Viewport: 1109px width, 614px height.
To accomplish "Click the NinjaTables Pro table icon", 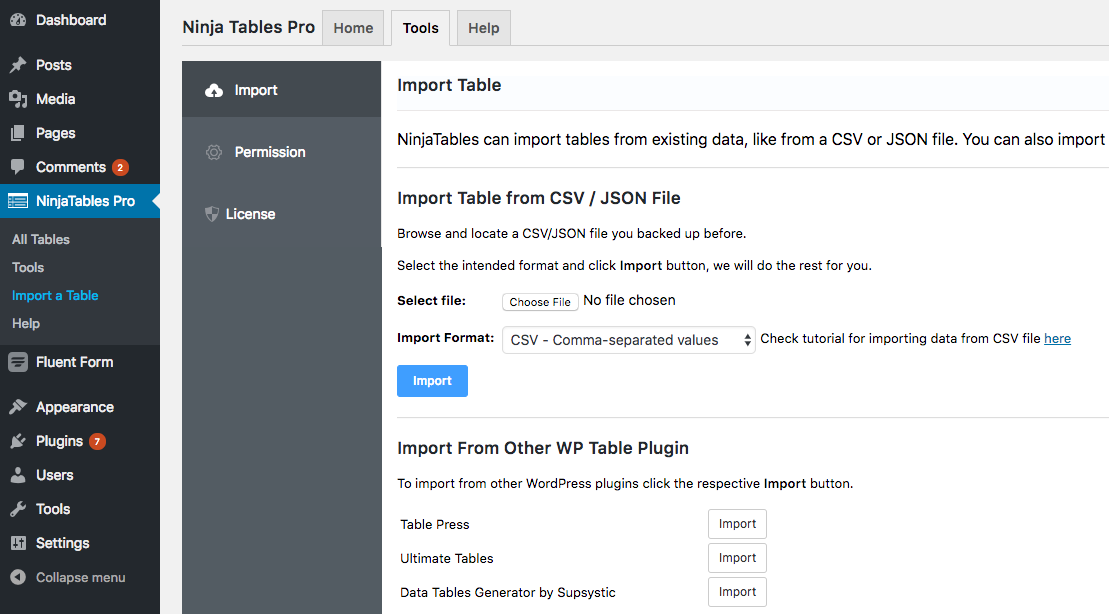I will pos(16,200).
